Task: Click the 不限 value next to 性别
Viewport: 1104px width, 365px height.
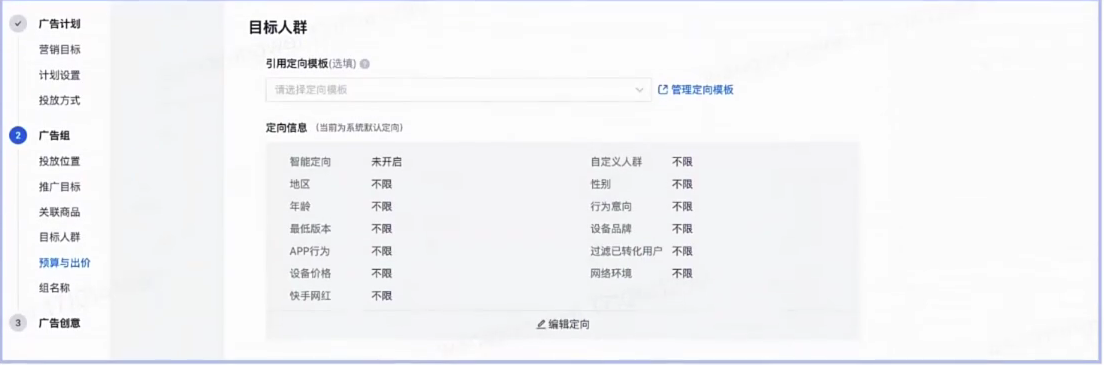Action: coord(682,184)
